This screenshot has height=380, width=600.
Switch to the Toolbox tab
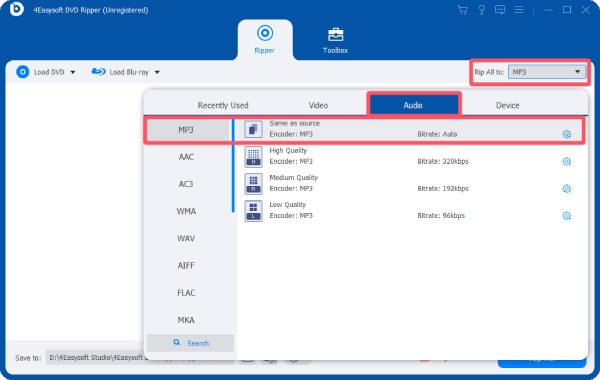point(335,40)
